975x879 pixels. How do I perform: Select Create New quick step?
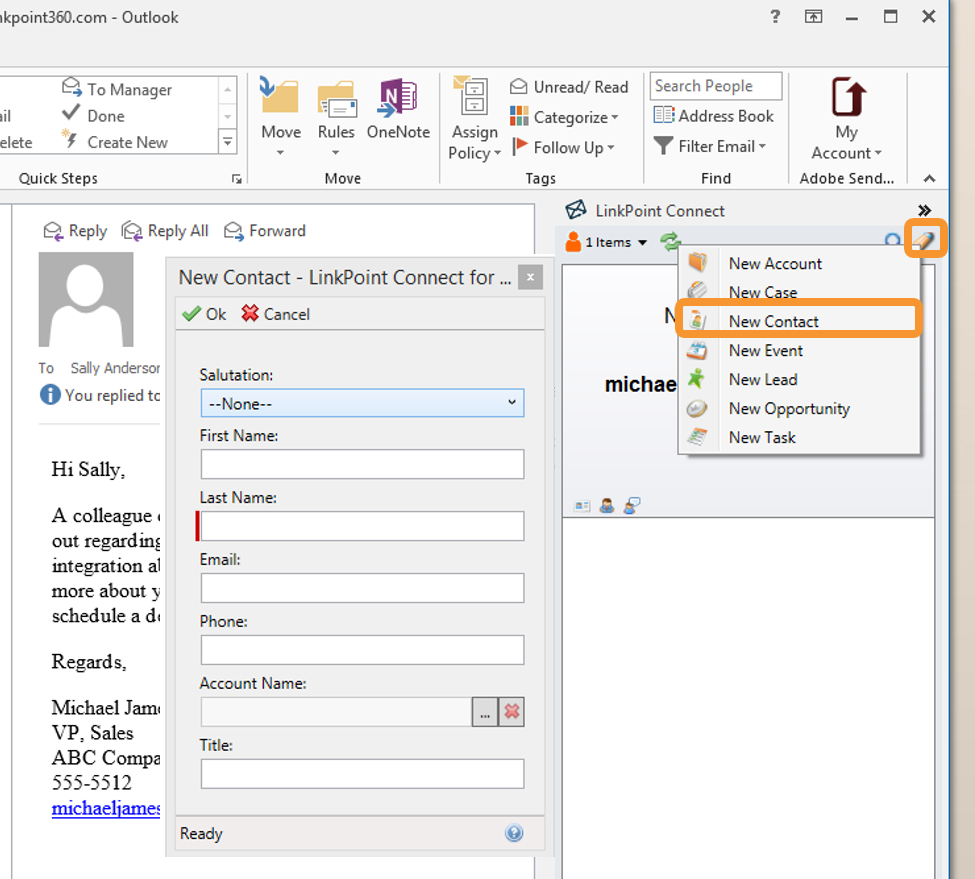(x=114, y=142)
